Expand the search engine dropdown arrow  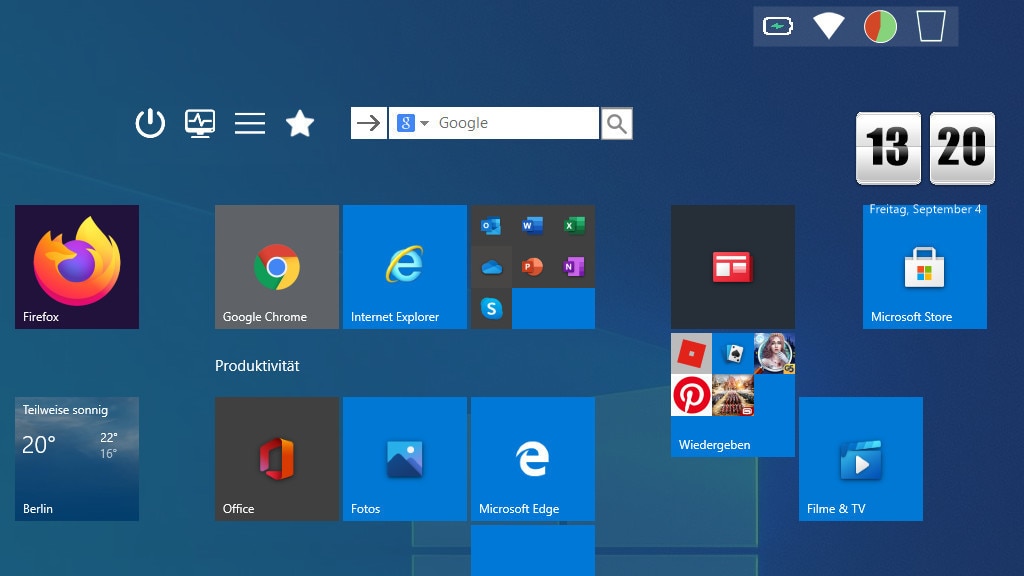tap(424, 123)
